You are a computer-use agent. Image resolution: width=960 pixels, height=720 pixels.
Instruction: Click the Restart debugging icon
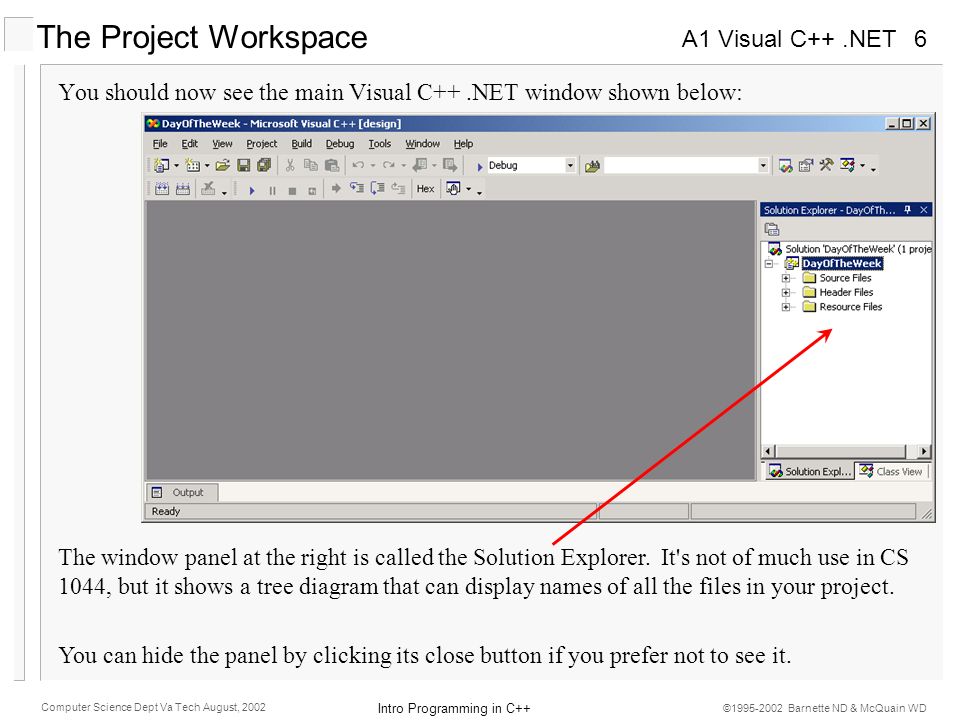click(x=312, y=191)
